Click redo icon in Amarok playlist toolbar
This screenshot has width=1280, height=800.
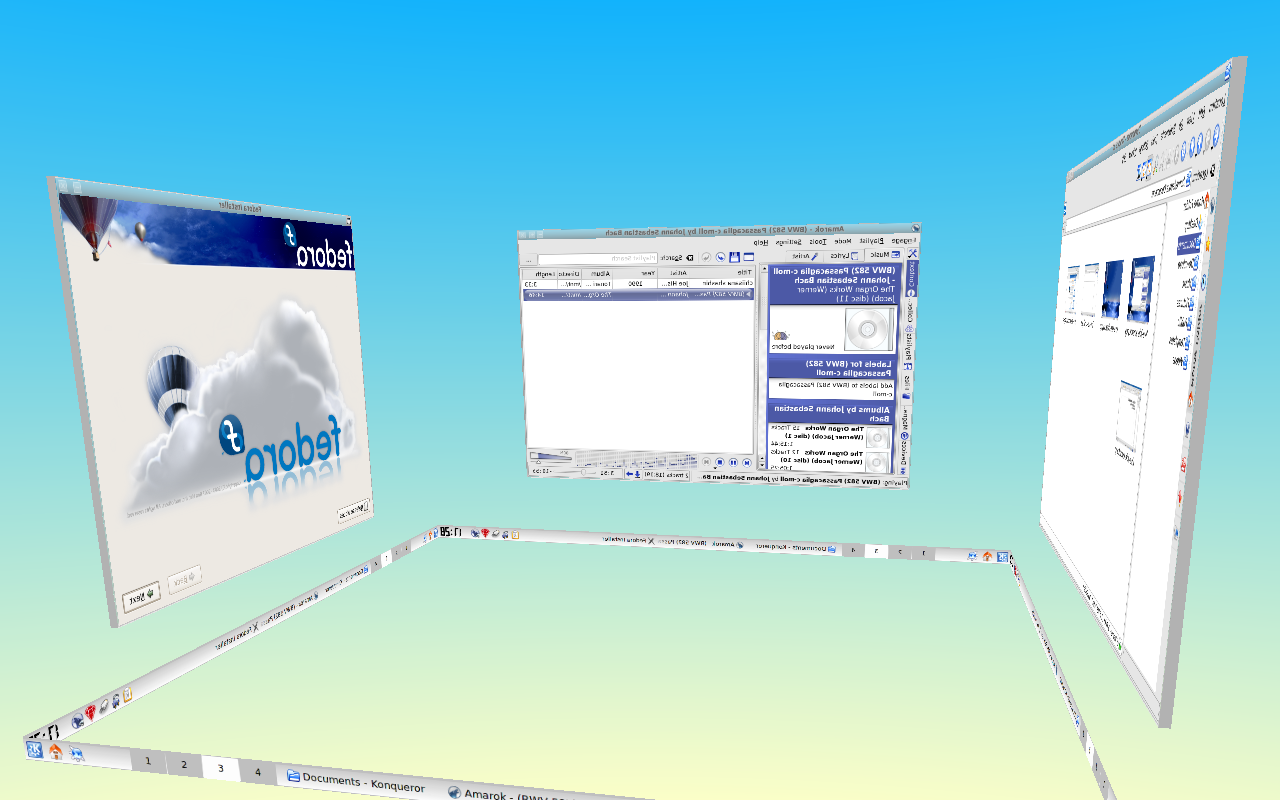(x=706, y=257)
